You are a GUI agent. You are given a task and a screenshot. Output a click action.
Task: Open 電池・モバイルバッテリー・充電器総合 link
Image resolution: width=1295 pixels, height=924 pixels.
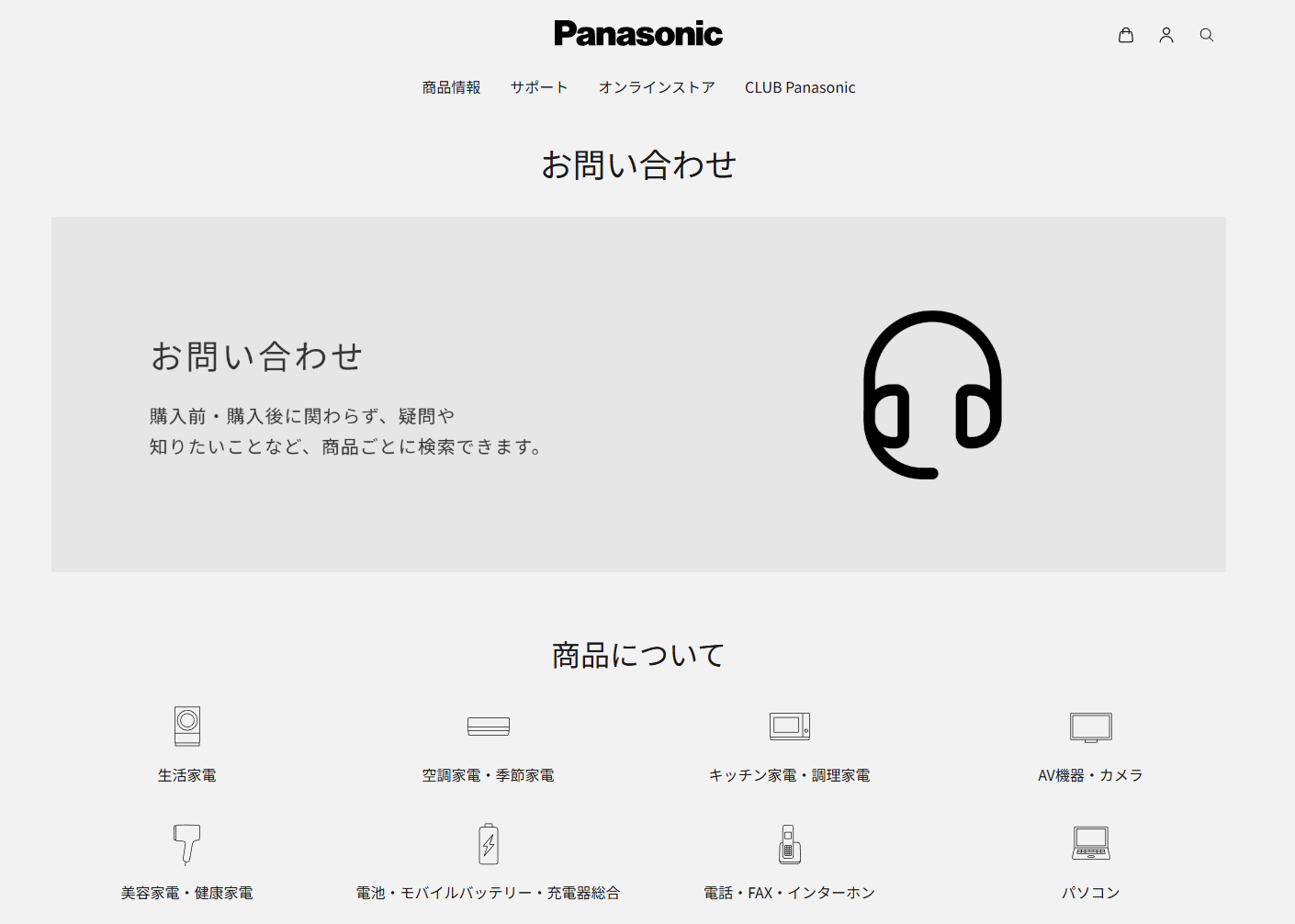tap(489, 893)
